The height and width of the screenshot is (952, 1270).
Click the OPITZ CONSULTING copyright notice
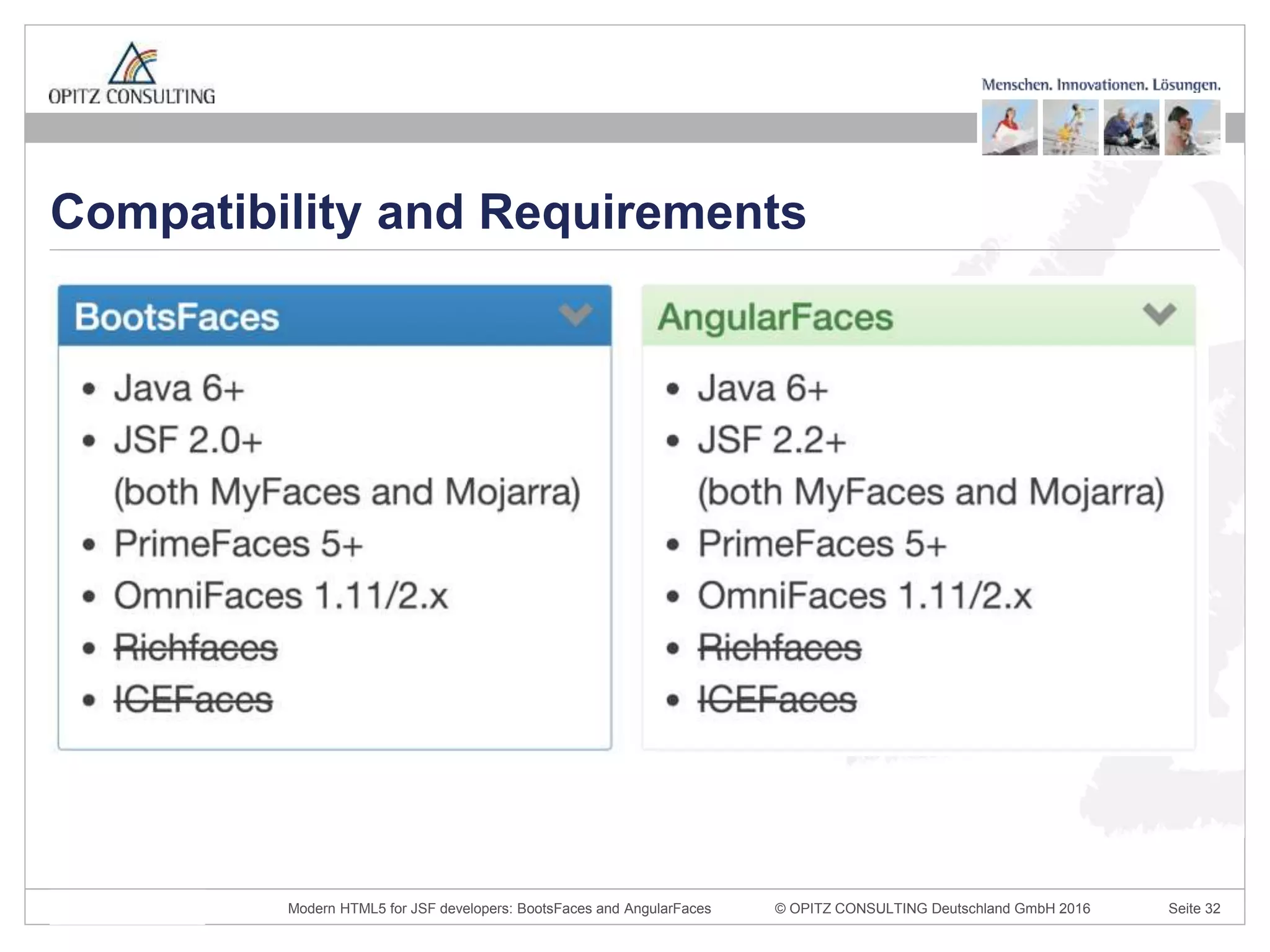tap(932, 909)
